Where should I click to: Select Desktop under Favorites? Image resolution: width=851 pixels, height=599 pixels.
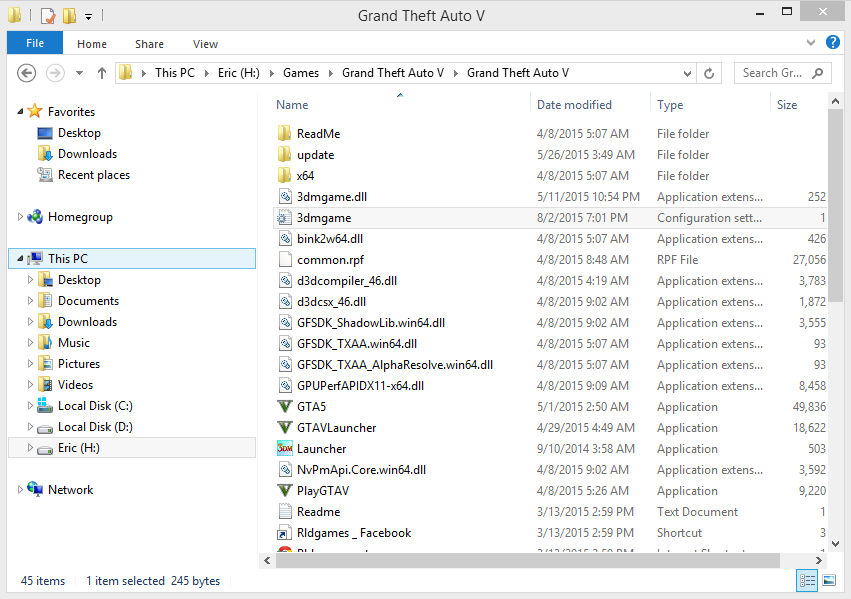click(x=79, y=133)
